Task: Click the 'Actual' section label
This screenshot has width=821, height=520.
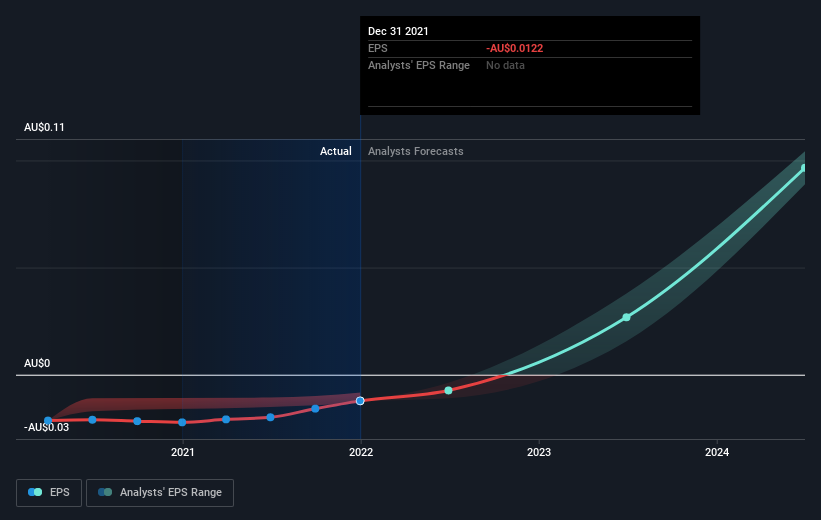Action: (x=336, y=151)
